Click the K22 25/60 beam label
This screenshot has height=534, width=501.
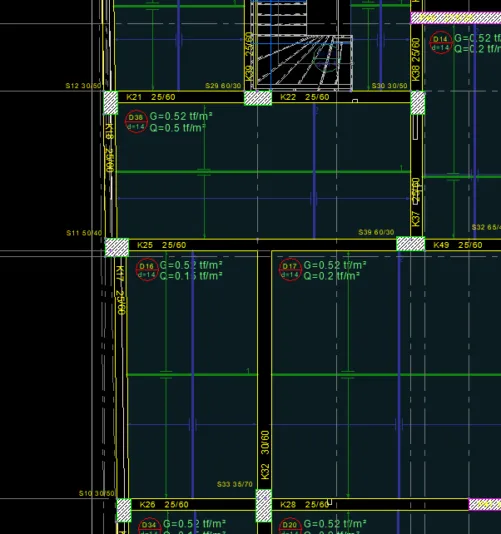point(305,97)
